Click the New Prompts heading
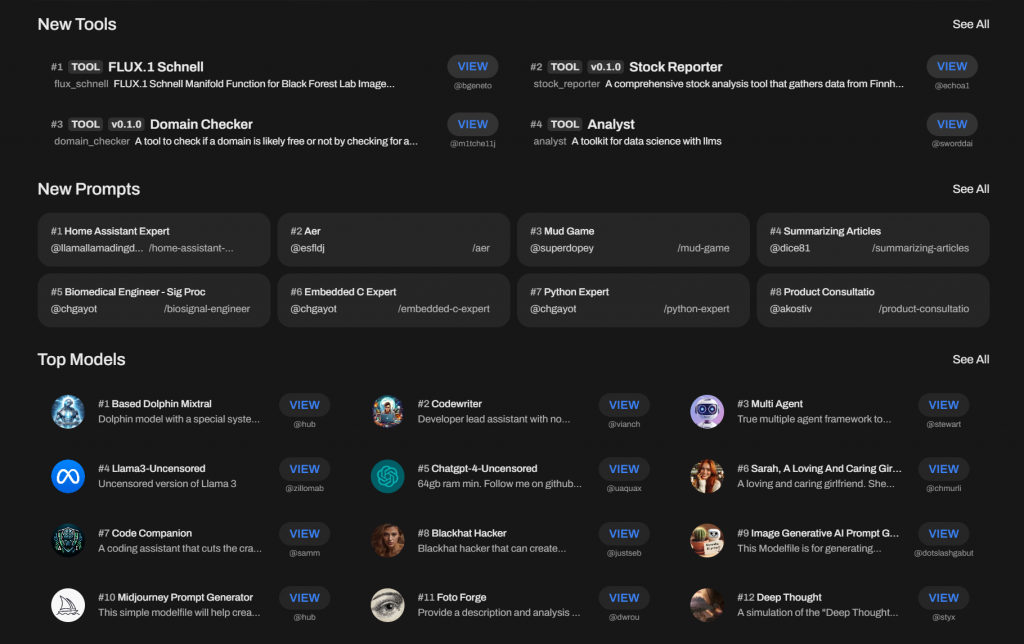Image resolution: width=1024 pixels, height=644 pixels. click(89, 189)
